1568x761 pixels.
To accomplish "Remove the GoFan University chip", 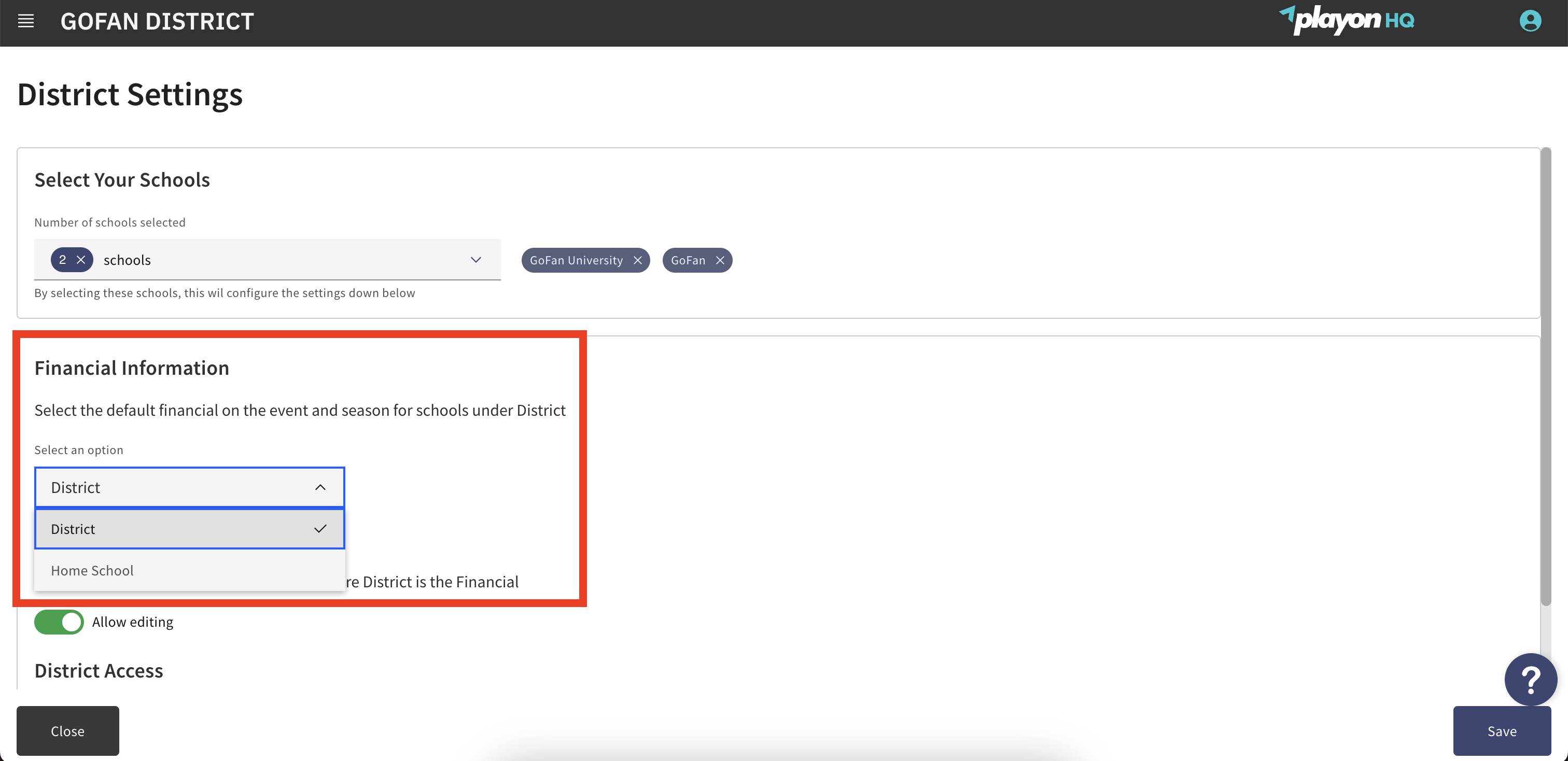I will [637, 260].
